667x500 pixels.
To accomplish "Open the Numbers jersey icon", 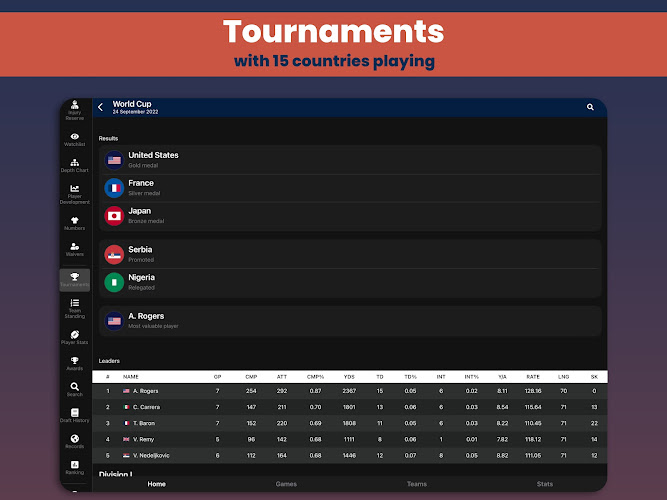I will coord(74,222).
